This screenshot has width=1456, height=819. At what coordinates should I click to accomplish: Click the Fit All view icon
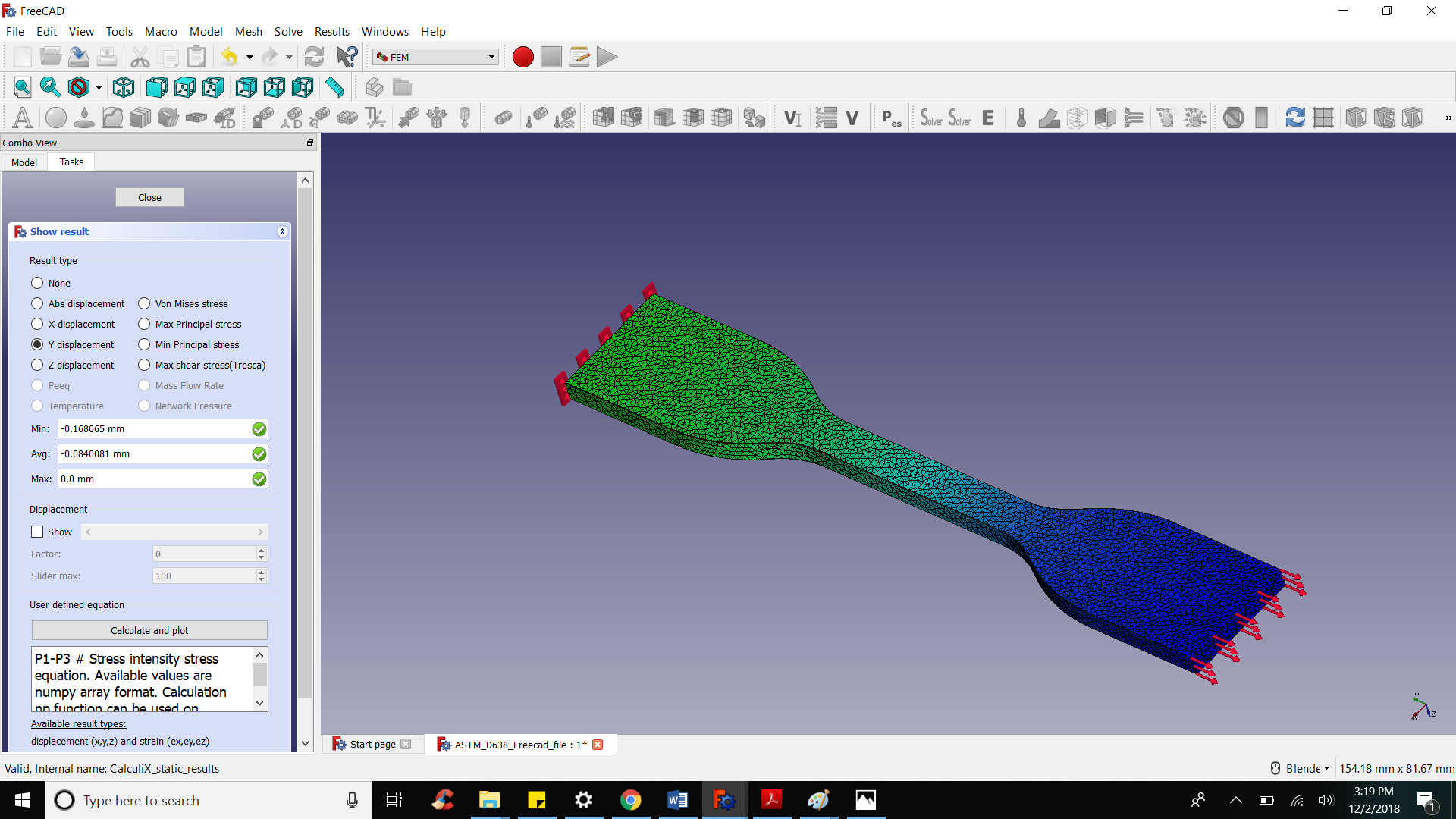tap(22, 87)
